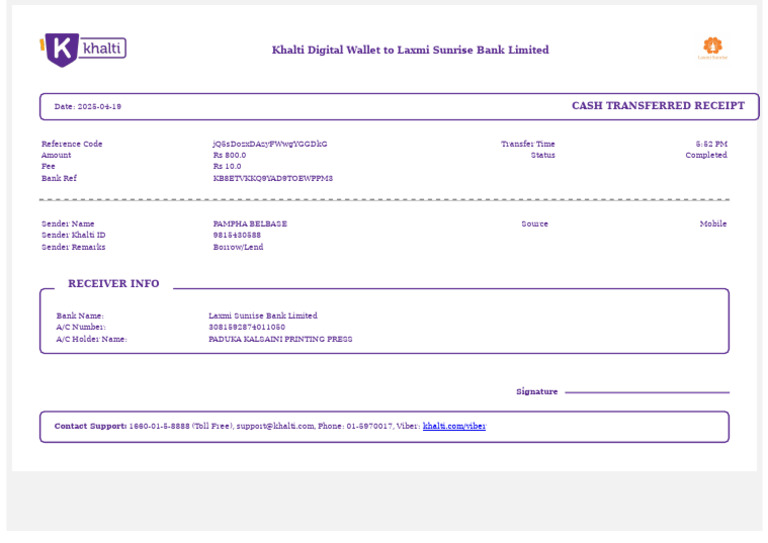Click the Bank Ref code value
This screenshot has height=543, width=768.
click(273, 178)
